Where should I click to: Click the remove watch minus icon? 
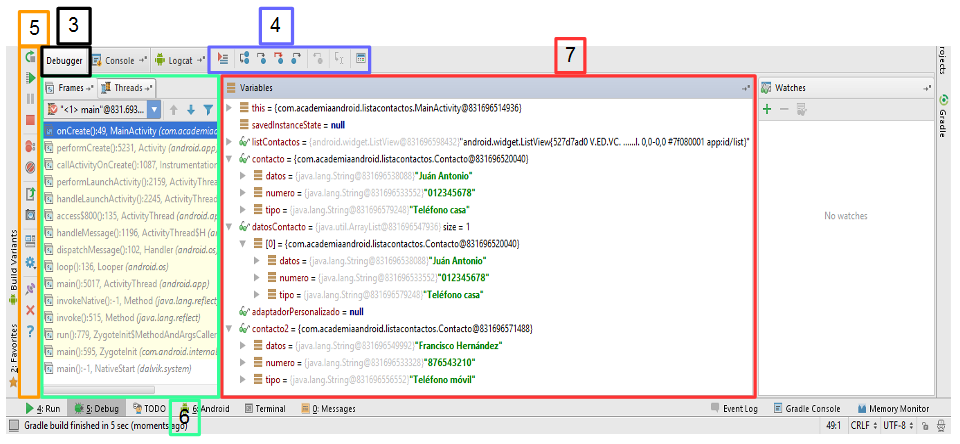coord(783,110)
